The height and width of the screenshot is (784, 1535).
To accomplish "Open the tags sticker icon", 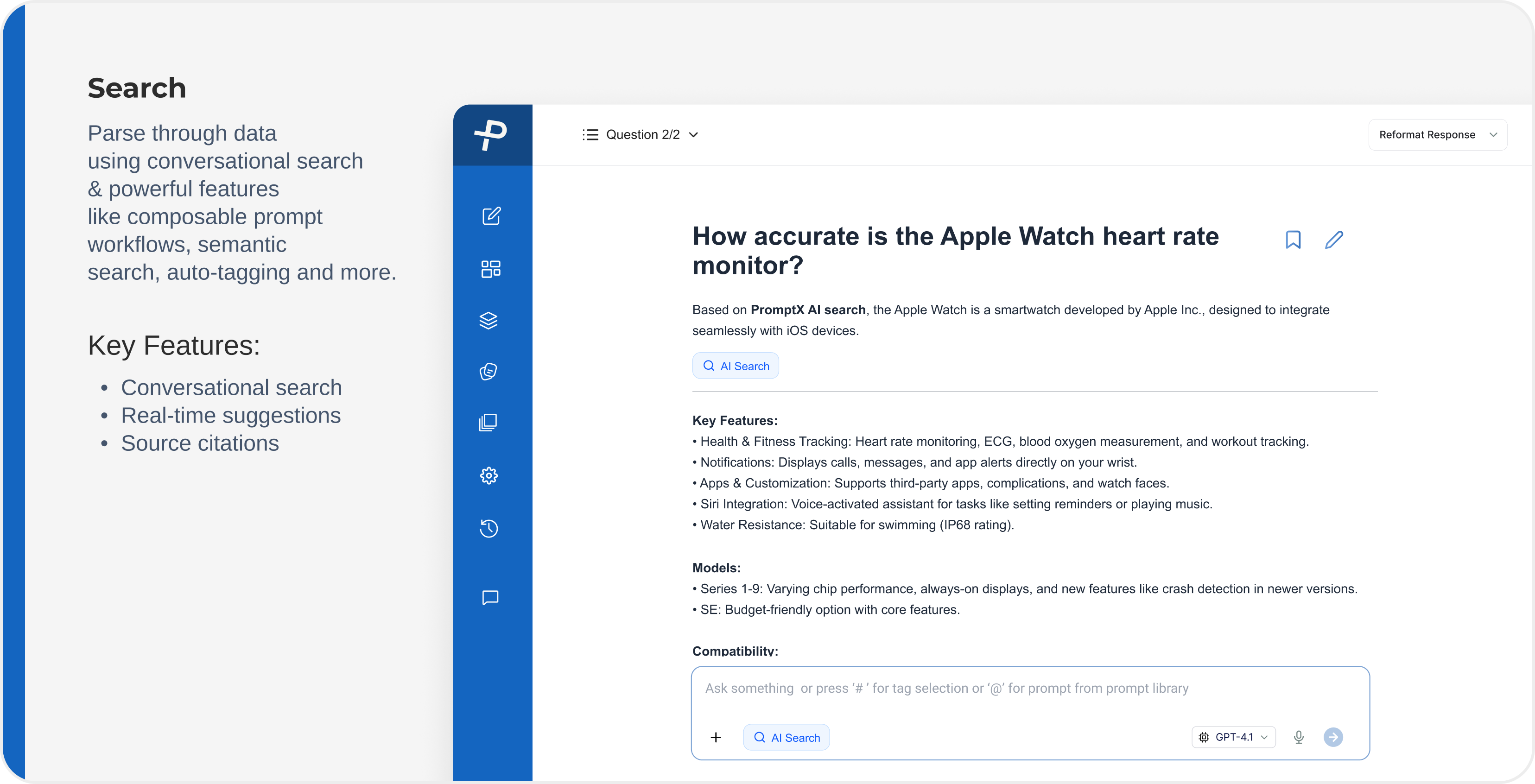I will (x=488, y=372).
